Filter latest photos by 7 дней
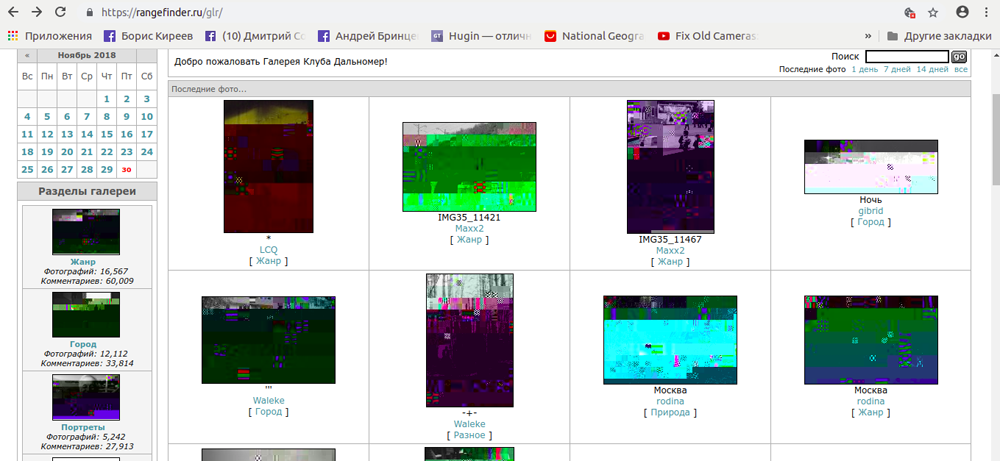Viewport: 1000px width, 461px height. coord(897,69)
